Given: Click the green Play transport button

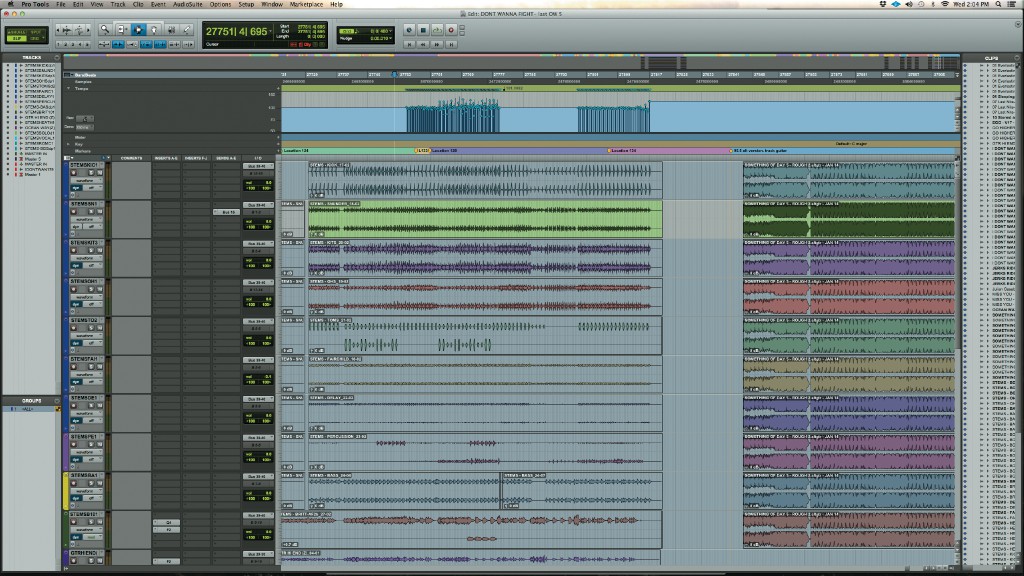Looking at the screenshot, I should click(437, 30).
